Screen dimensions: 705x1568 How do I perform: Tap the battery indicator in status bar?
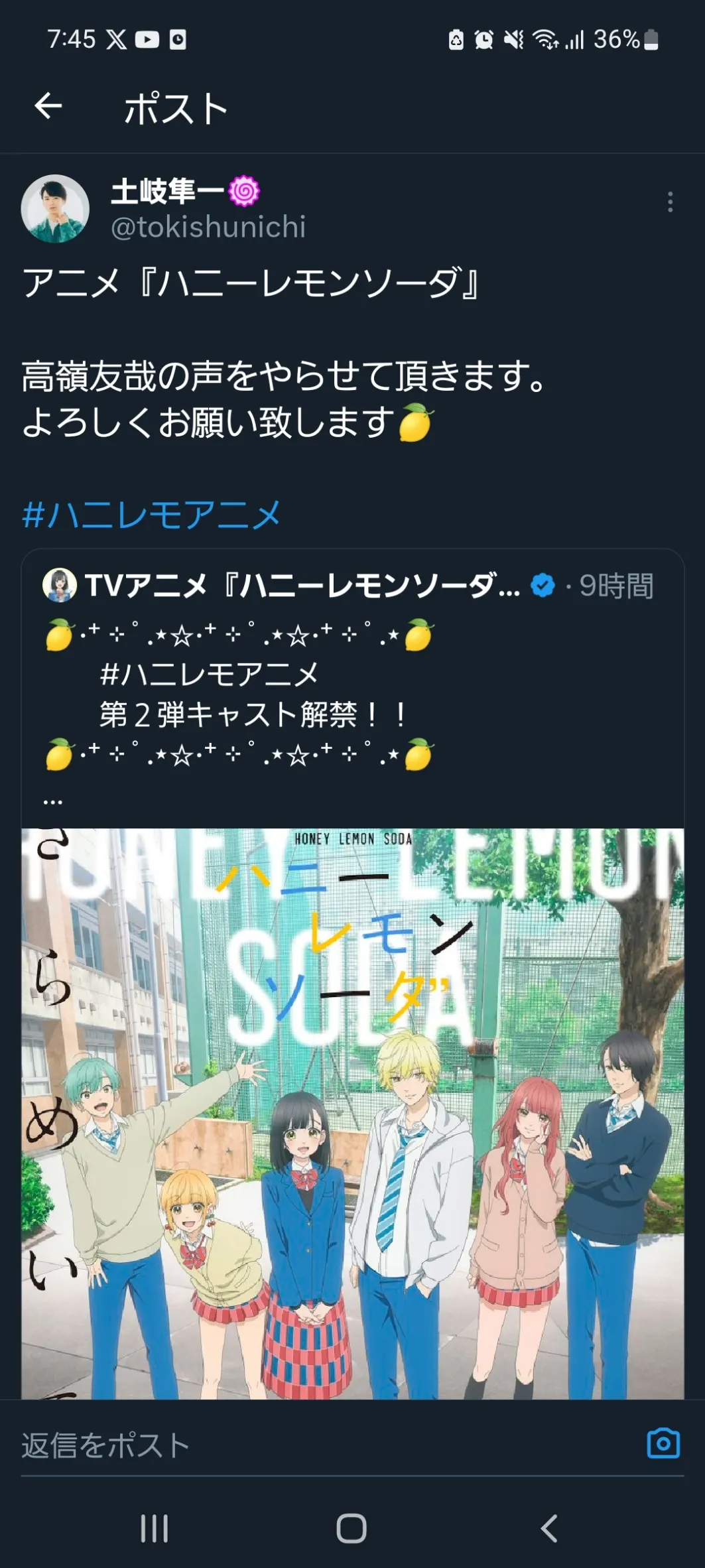click(x=651, y=40)
